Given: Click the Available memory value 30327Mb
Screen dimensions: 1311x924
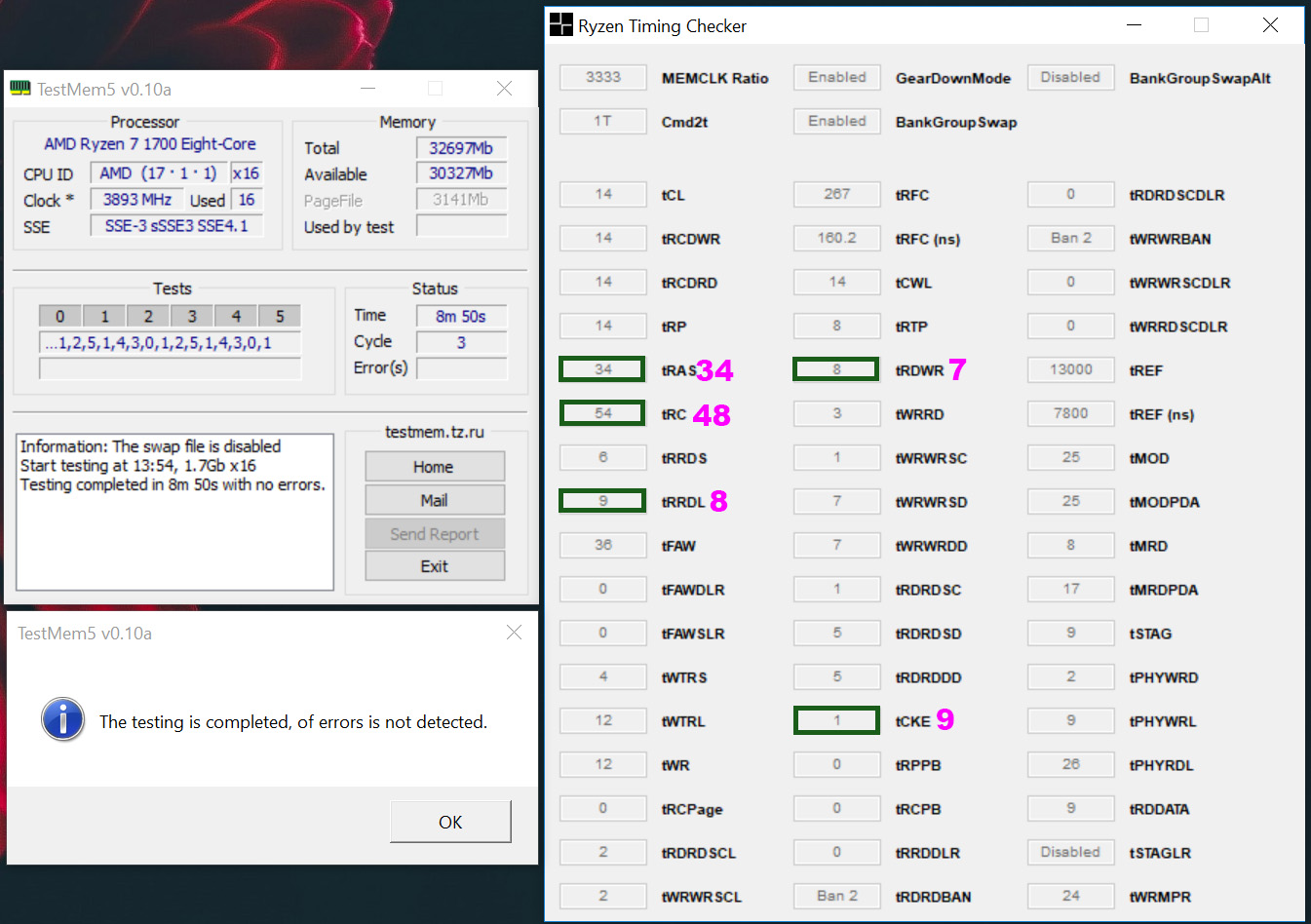Looking at the screenshot, I should (x=462, y=173).
